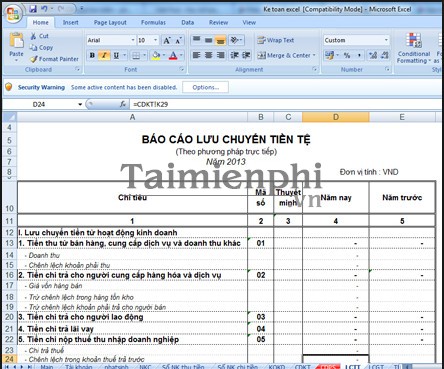Click the Accounting Number Format icon
Viewport: 444px width, 369px height.
(x=329, y=55)
